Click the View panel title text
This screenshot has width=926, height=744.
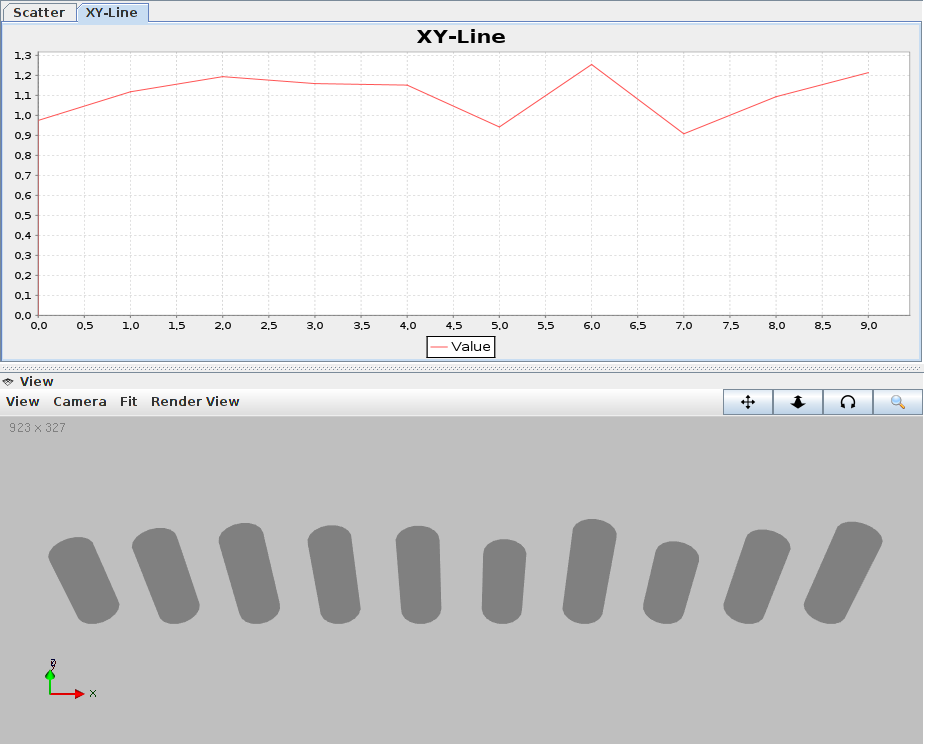pyautogui.click(x=37, y=381)
